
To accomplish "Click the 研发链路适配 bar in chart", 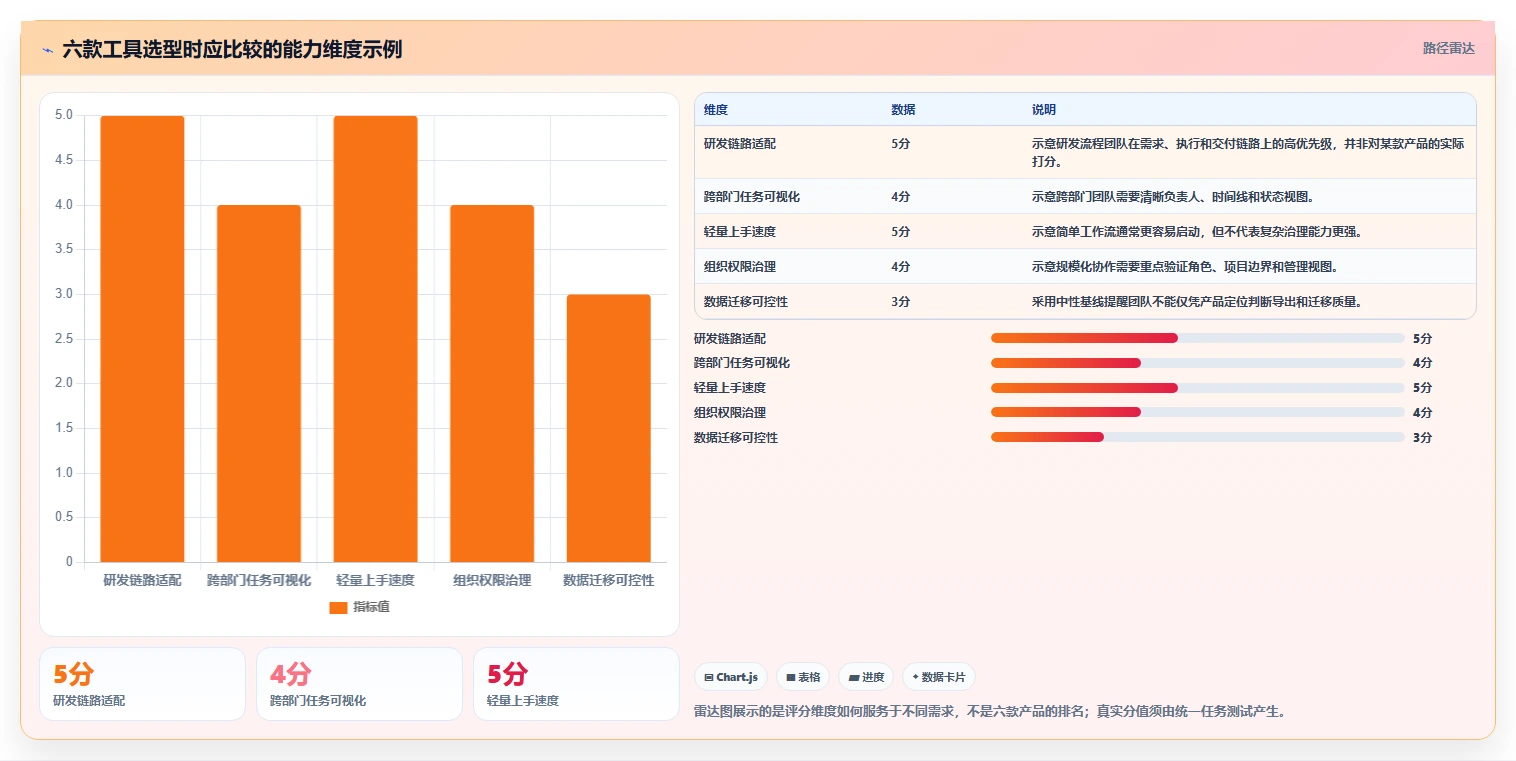I will (x=142, y=339).
